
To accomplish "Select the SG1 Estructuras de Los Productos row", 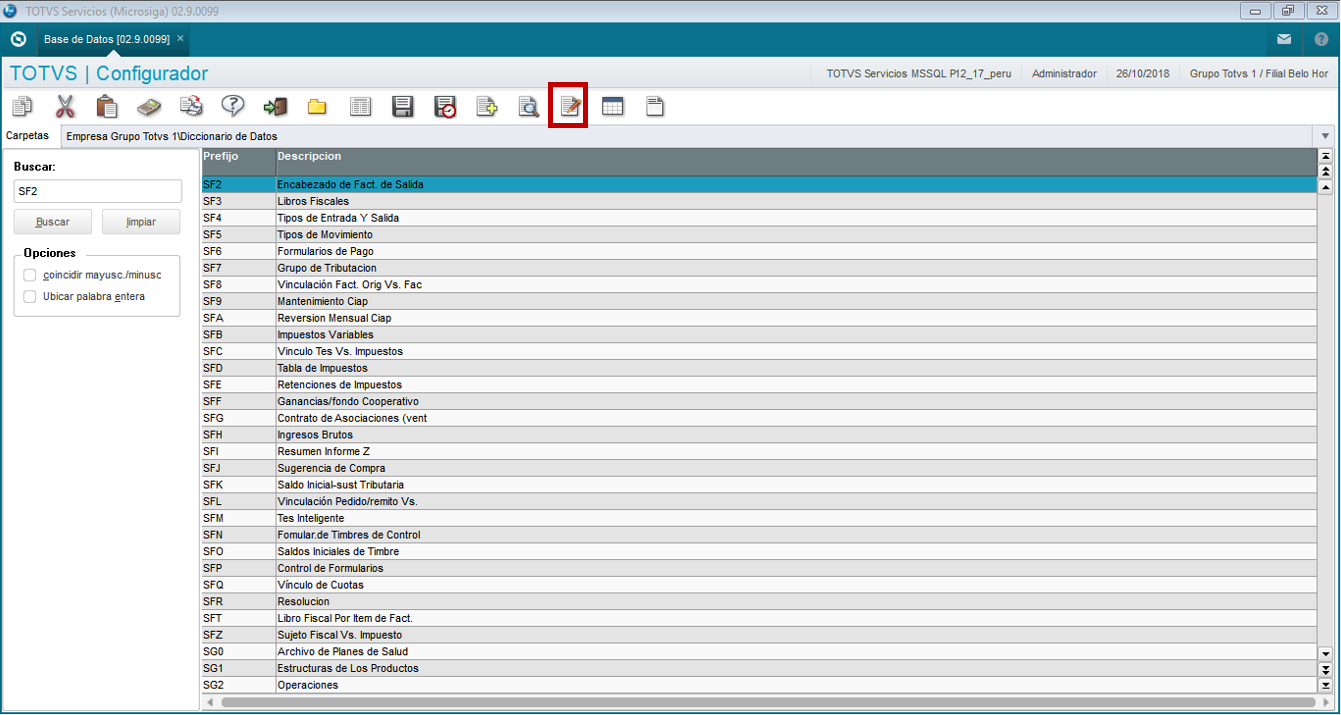I will click(759, 668).
